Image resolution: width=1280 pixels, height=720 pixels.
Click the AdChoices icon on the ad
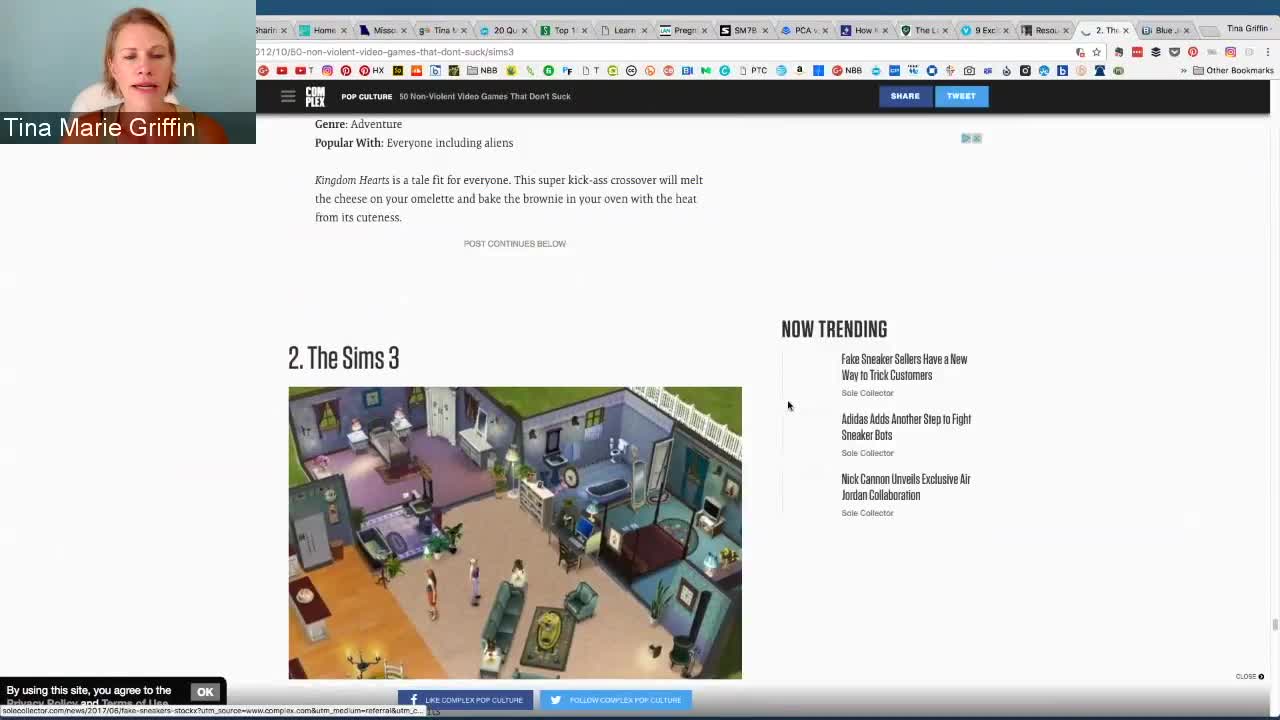[966, 138]
